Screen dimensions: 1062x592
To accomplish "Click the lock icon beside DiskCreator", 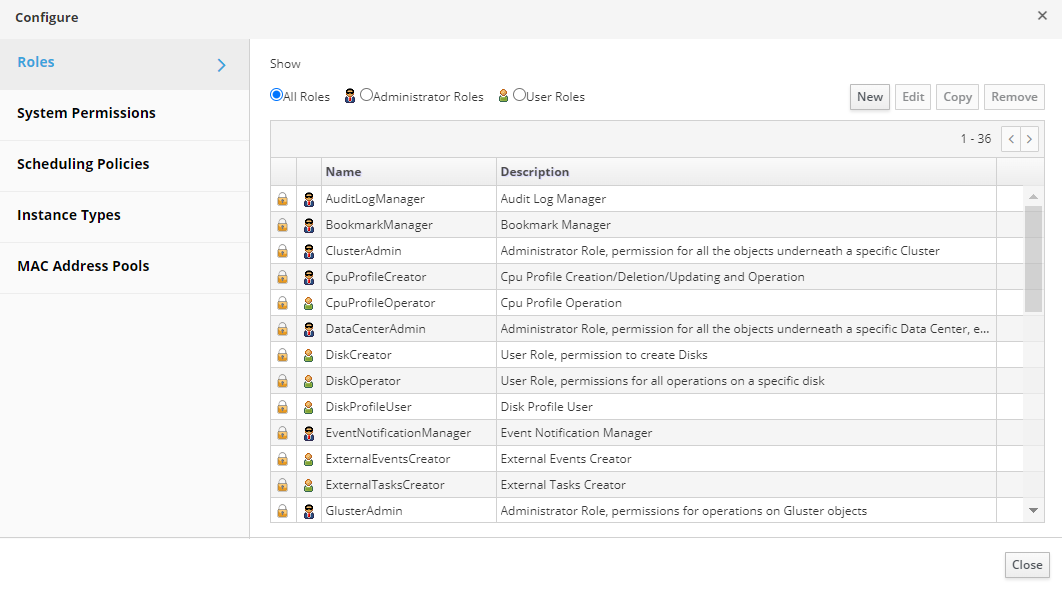I will (282, 355).
